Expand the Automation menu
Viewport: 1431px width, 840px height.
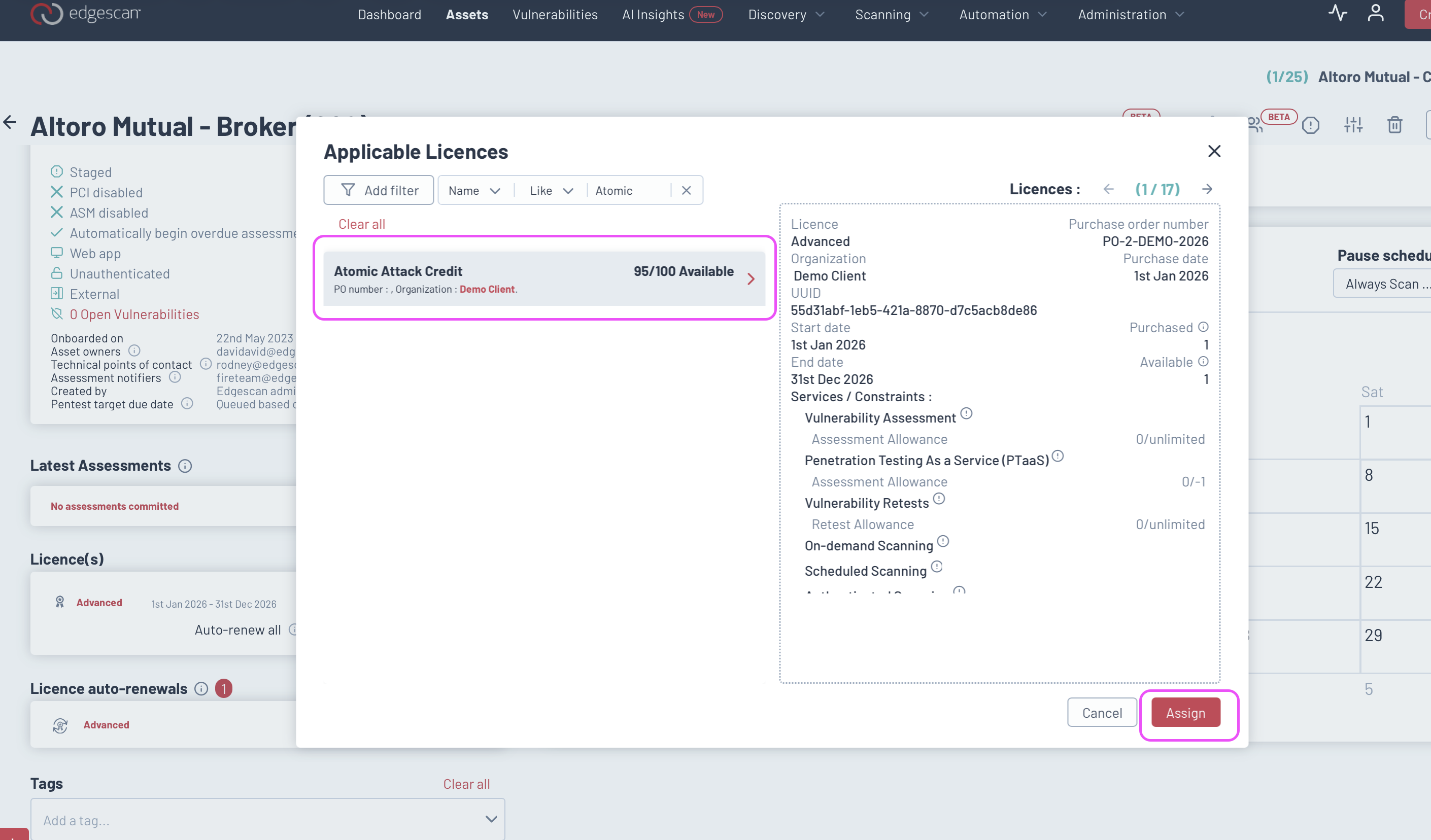click(x=1002, y=15)
